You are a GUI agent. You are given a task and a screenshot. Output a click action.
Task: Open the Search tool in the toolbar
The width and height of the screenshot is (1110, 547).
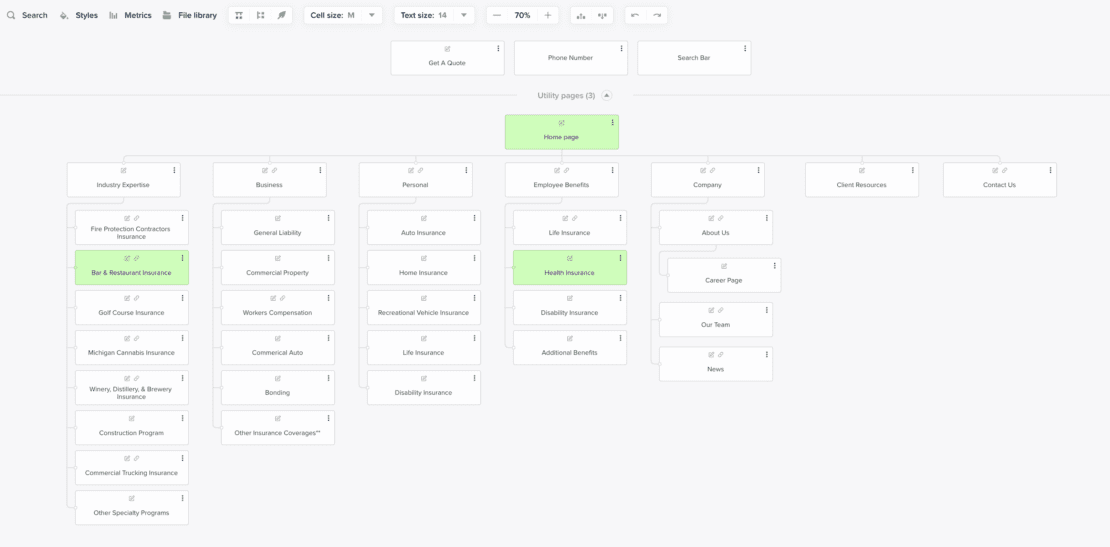pyautogui.click(x=27, y=15)
